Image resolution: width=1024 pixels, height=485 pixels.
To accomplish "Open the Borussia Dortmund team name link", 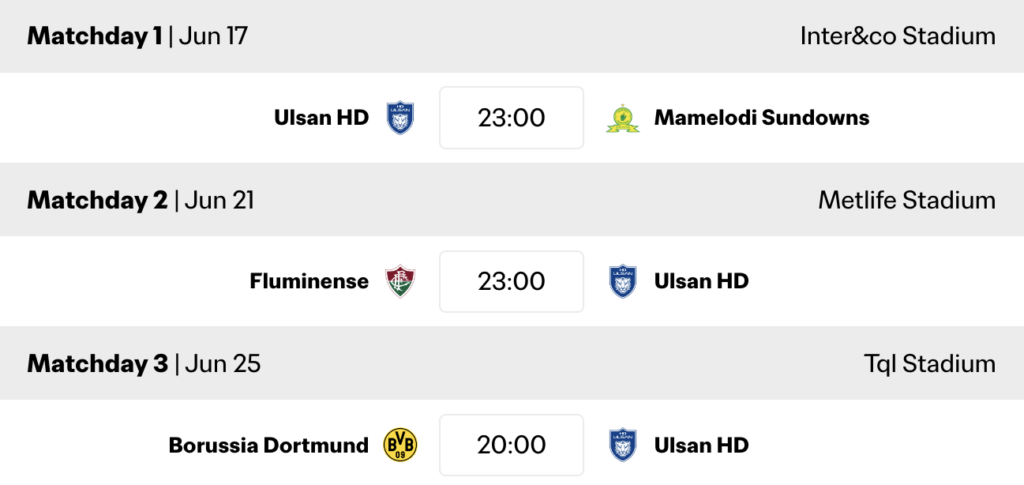I will [x=268, y=445].
